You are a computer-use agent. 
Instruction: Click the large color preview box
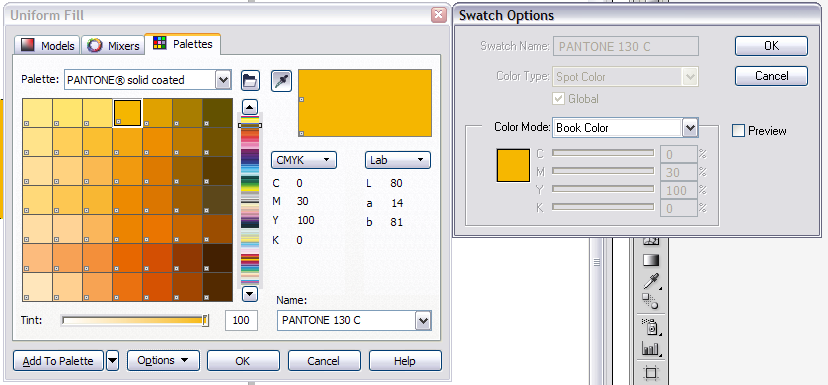click(365, 103)
